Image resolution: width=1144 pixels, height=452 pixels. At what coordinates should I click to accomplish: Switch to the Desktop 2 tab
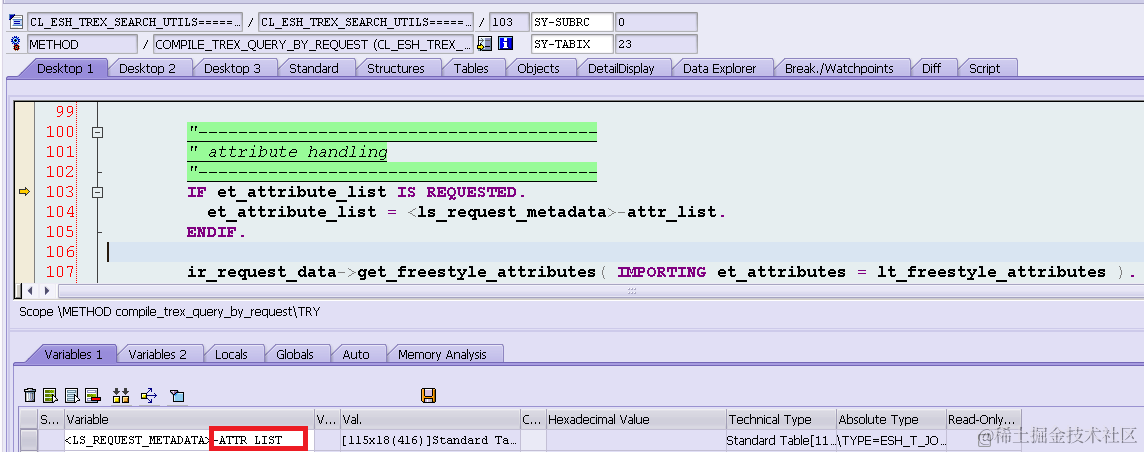(x=147, y=69)
